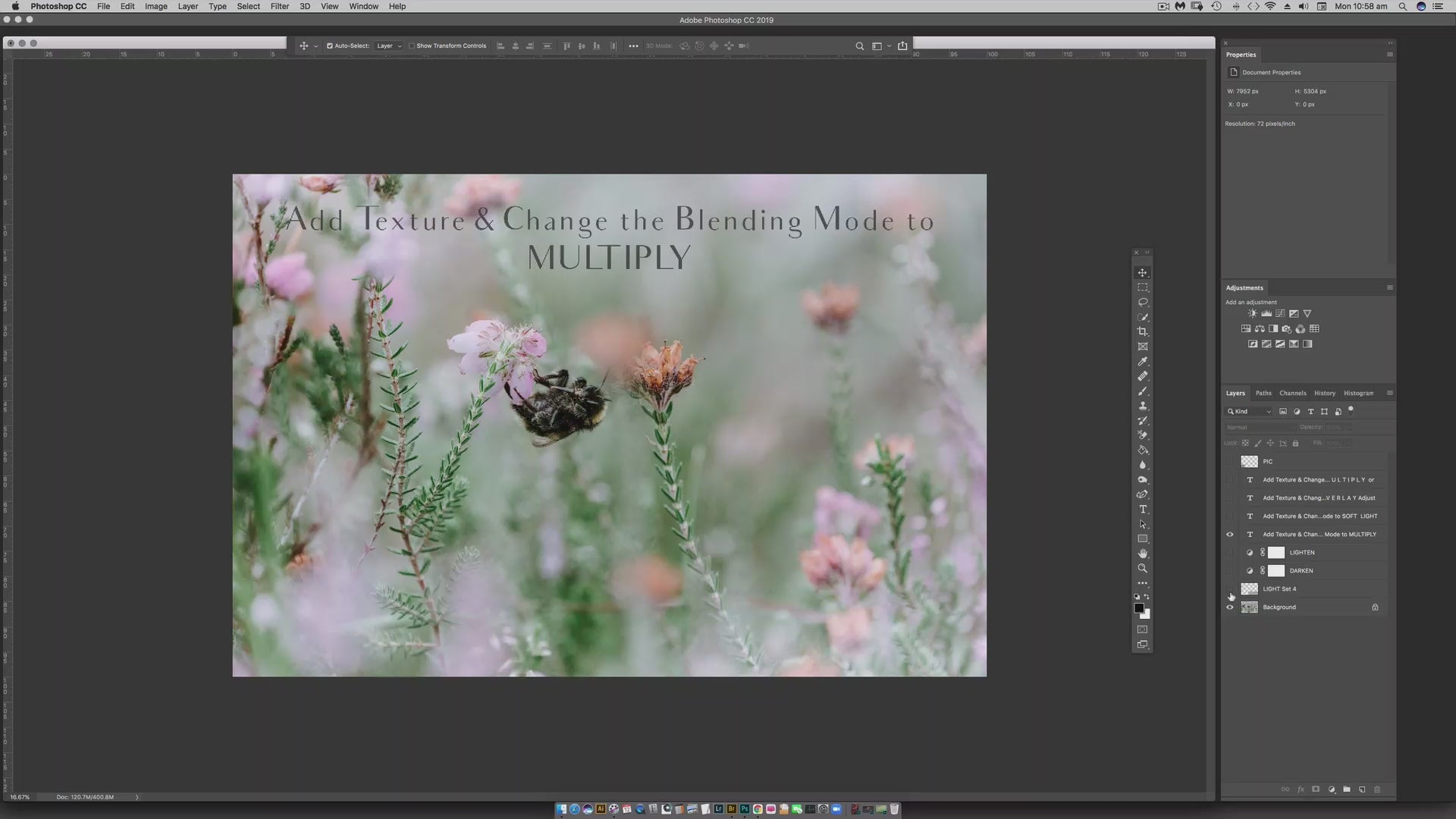
Task: Open the Kind filter dropdown in Layers
Action: pos(1250,412)
